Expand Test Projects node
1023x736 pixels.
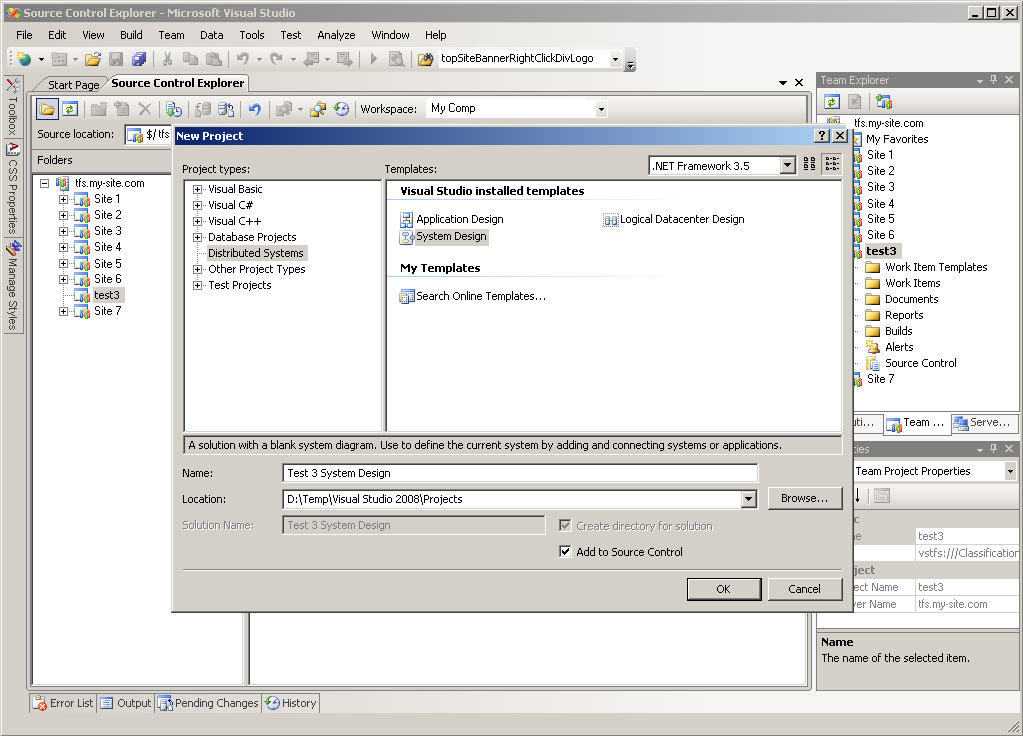click(197, 285)
